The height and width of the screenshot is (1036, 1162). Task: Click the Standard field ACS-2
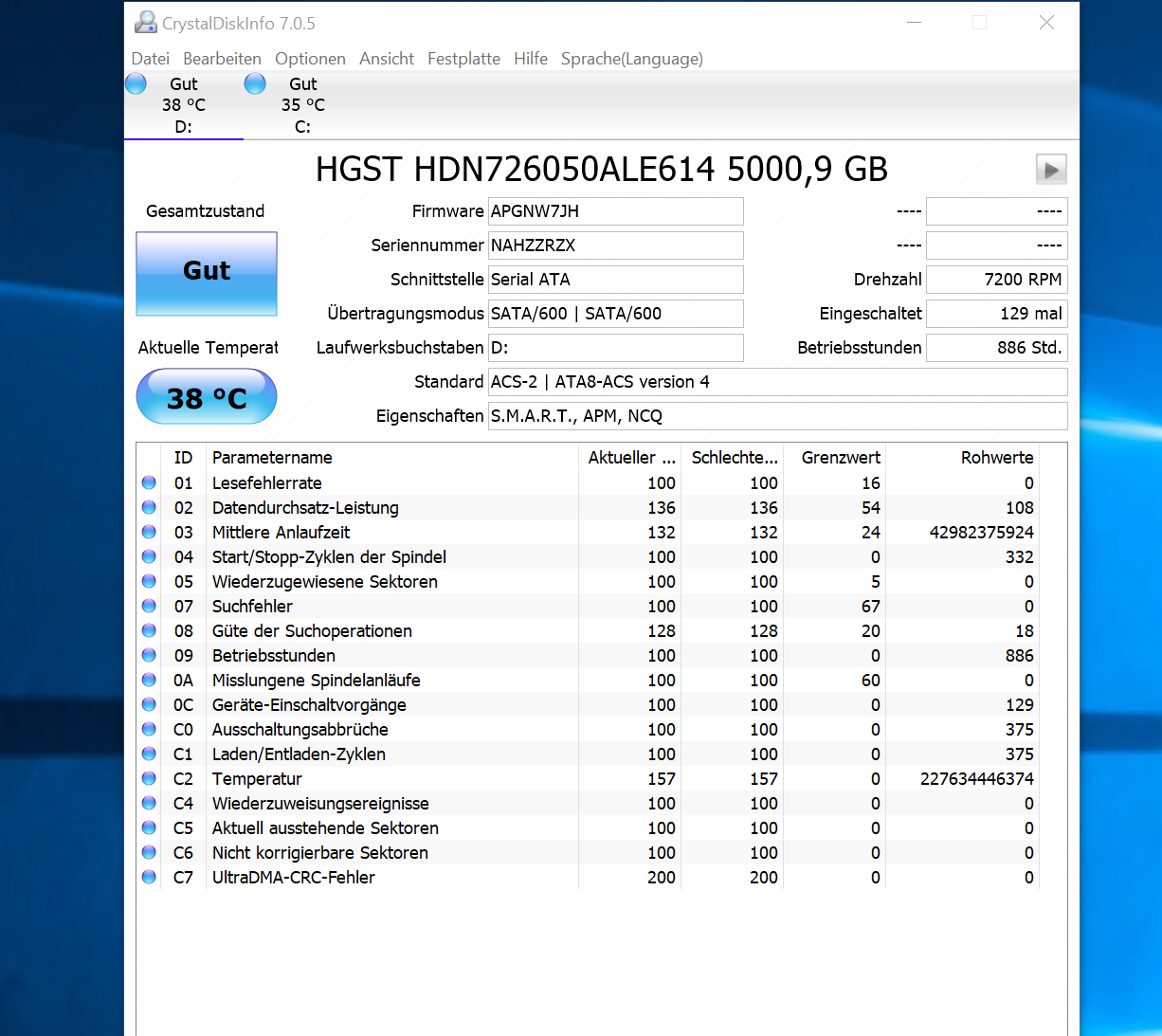(x=778, y=382)
